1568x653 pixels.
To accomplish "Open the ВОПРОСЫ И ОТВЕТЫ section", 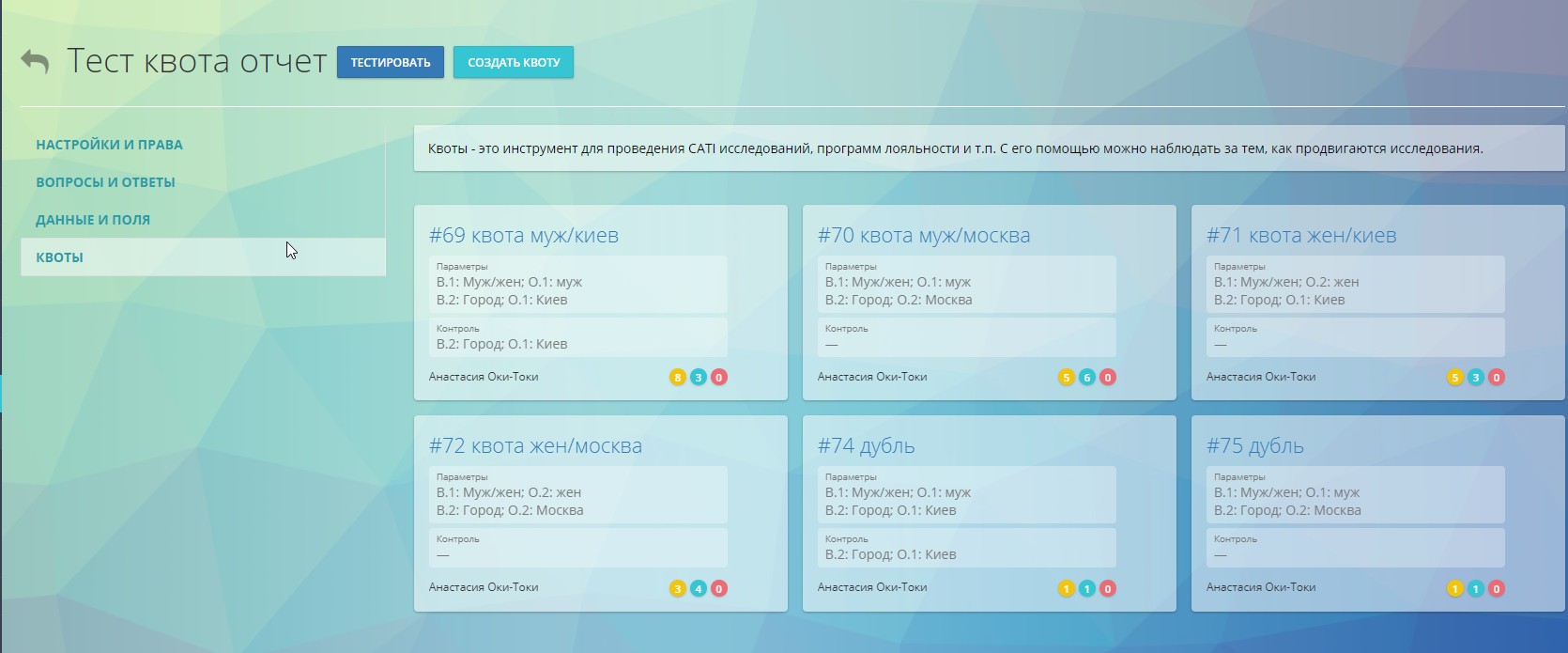I will pos(105,182).
